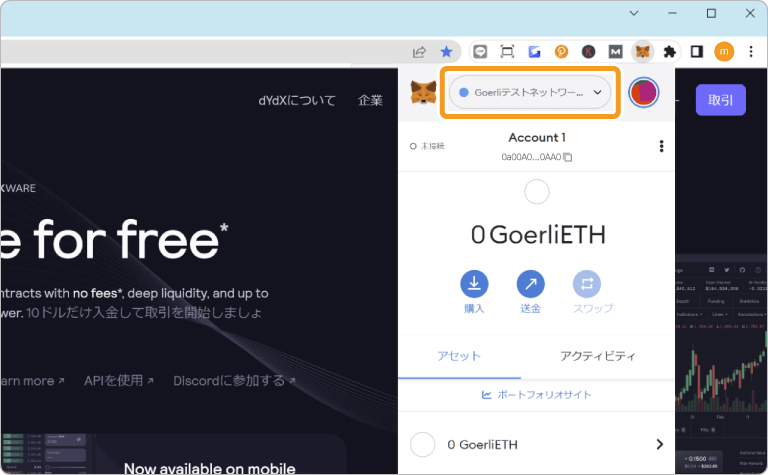Open the 企業 menu on dYdX page

[x=370, y=100]
